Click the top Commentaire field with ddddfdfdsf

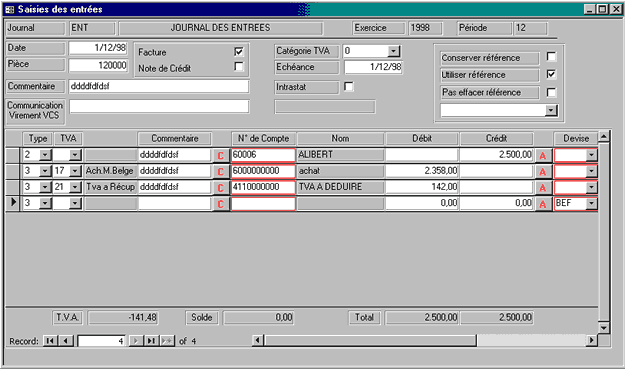point(159,86)
